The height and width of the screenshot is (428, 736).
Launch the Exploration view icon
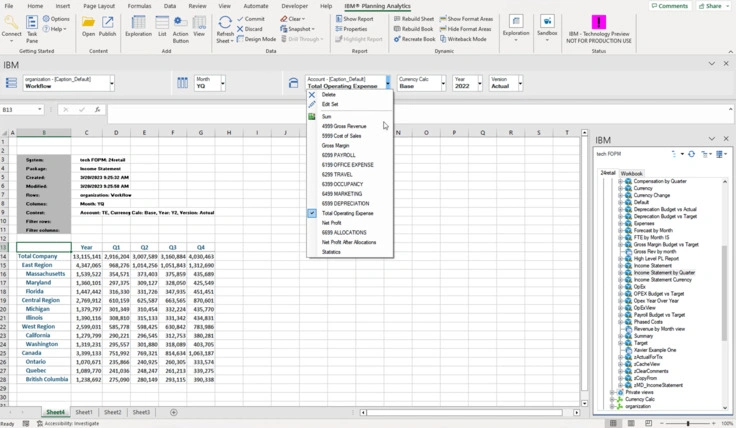pyautogui.click(x=138, y=26)
